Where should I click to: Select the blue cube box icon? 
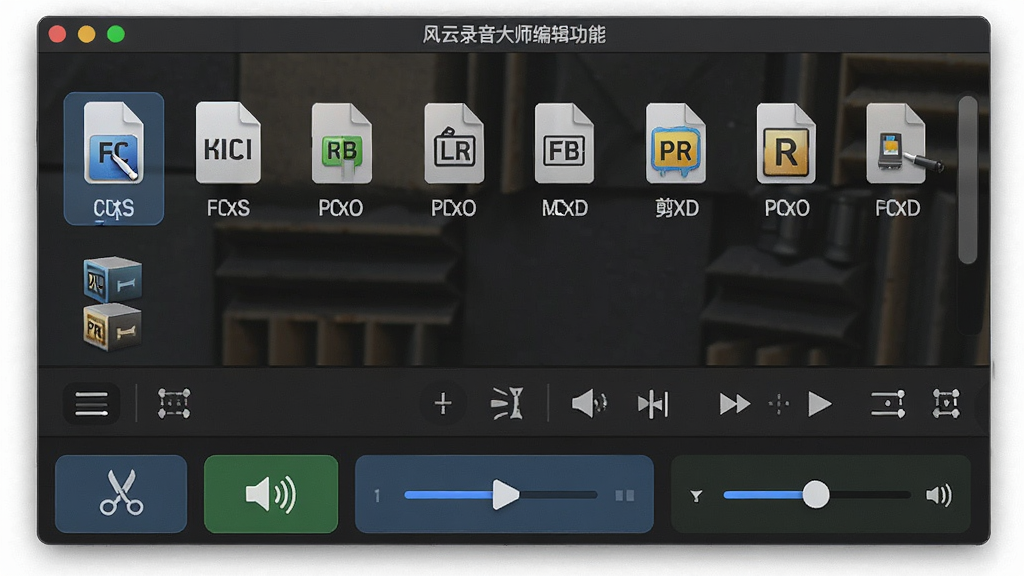click(x=112, y=280)
